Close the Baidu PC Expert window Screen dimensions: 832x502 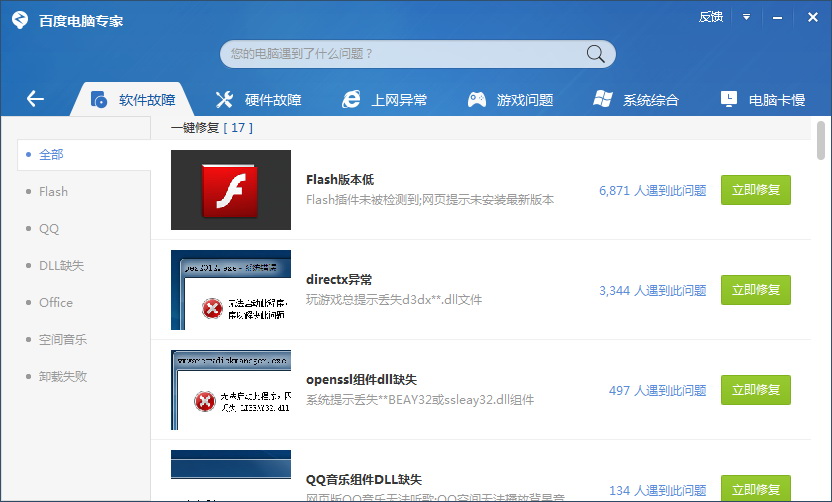[812, 17]
